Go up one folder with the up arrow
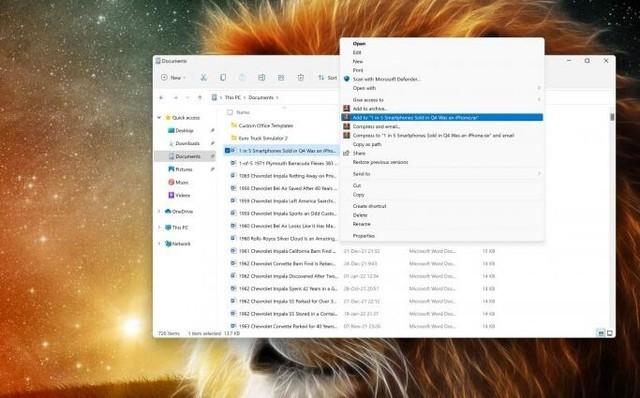640x398 pixels. coord(200,98)
